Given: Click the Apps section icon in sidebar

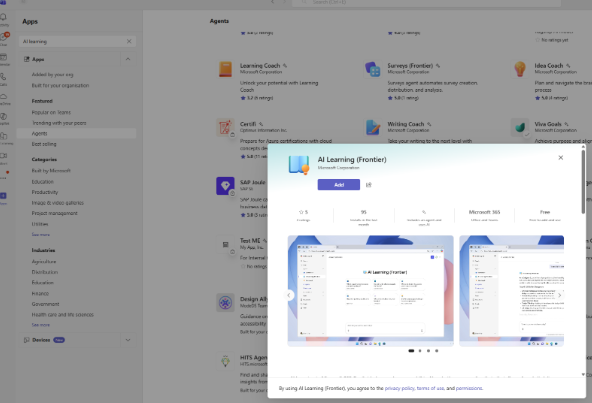Looking at the screenshot, I should [x=26, y=59].
